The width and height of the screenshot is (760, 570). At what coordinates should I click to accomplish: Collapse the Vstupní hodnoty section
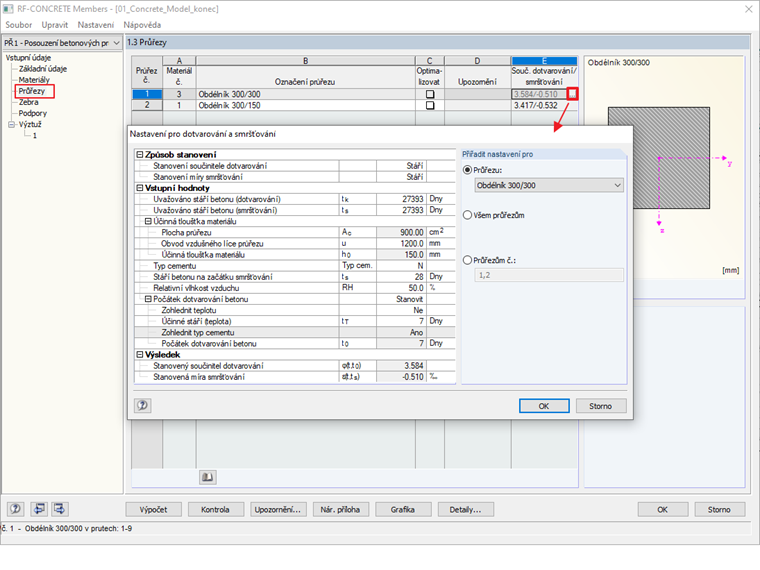(140, 188)
